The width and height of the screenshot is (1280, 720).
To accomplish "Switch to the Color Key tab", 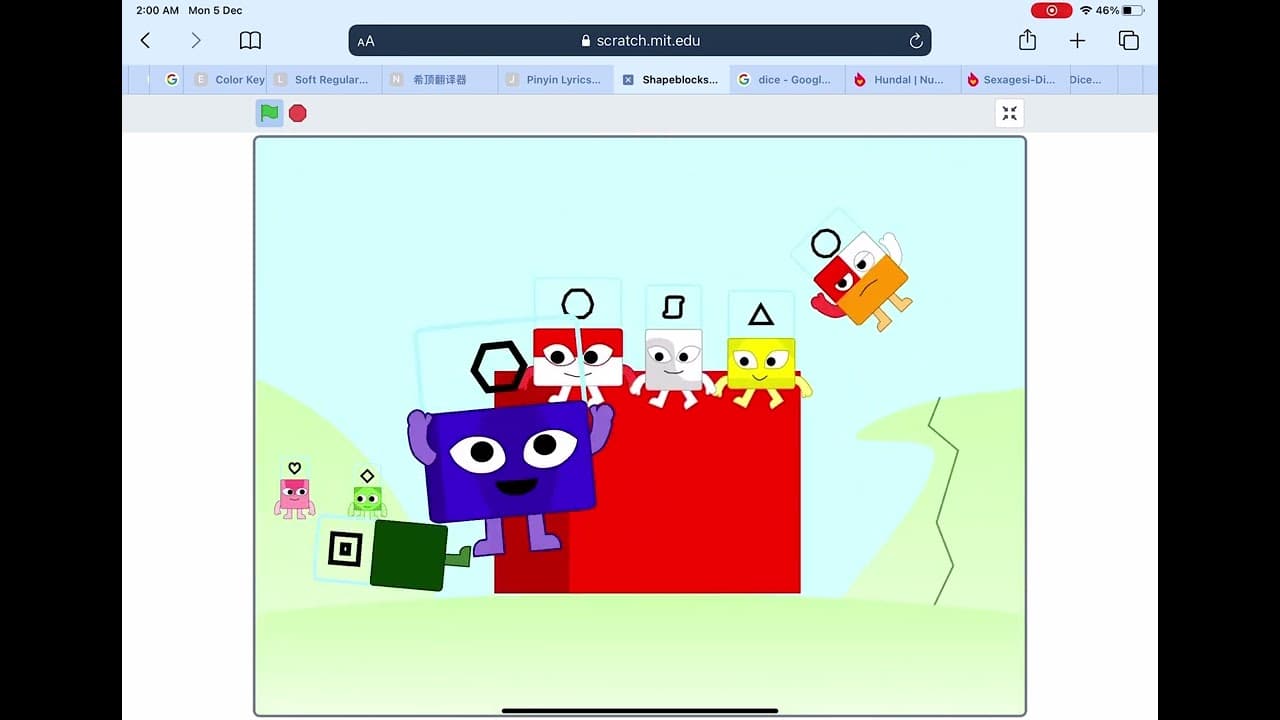I will coord(228,80).
